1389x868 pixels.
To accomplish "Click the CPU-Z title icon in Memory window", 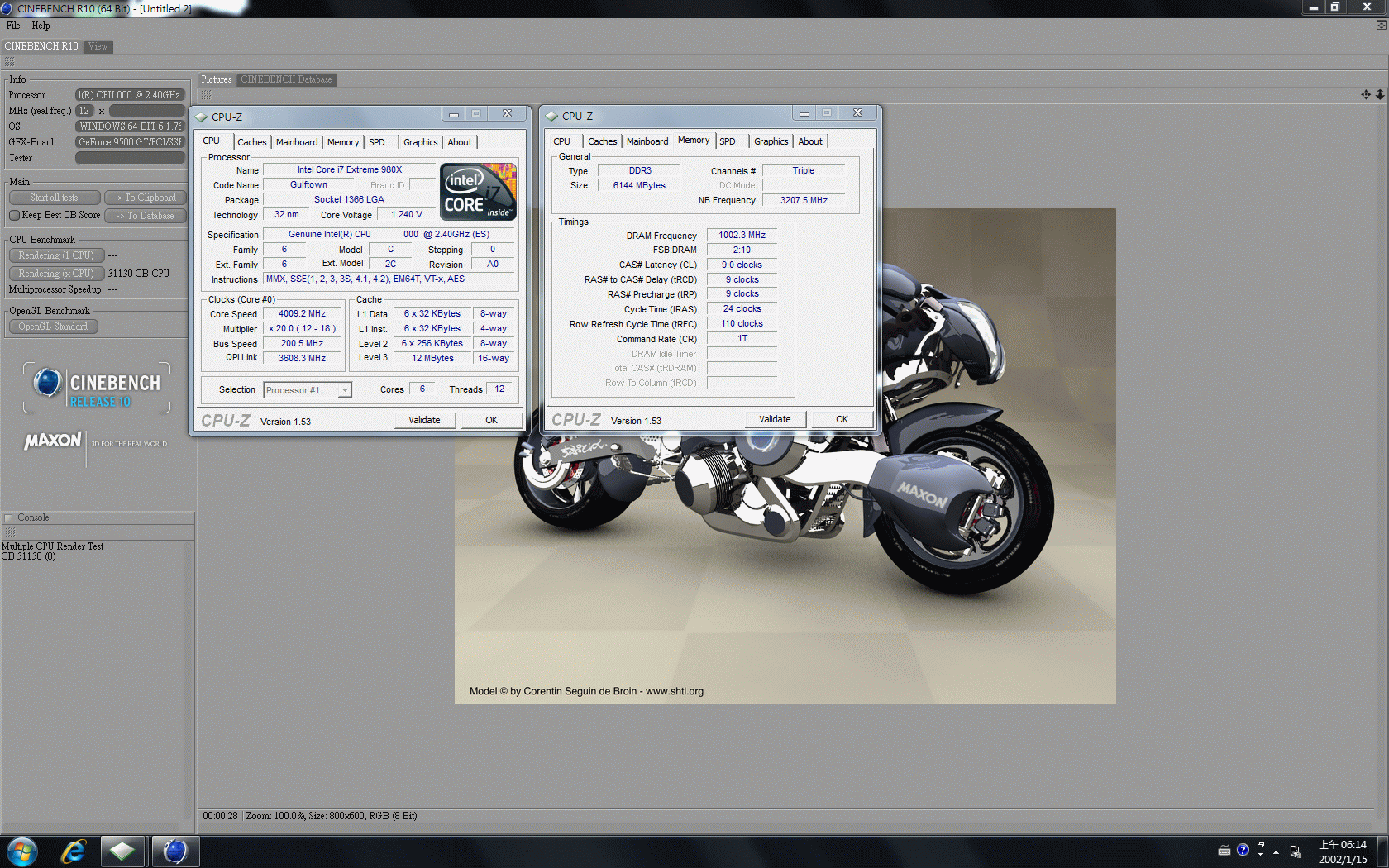I will click(x=551, y=116).
